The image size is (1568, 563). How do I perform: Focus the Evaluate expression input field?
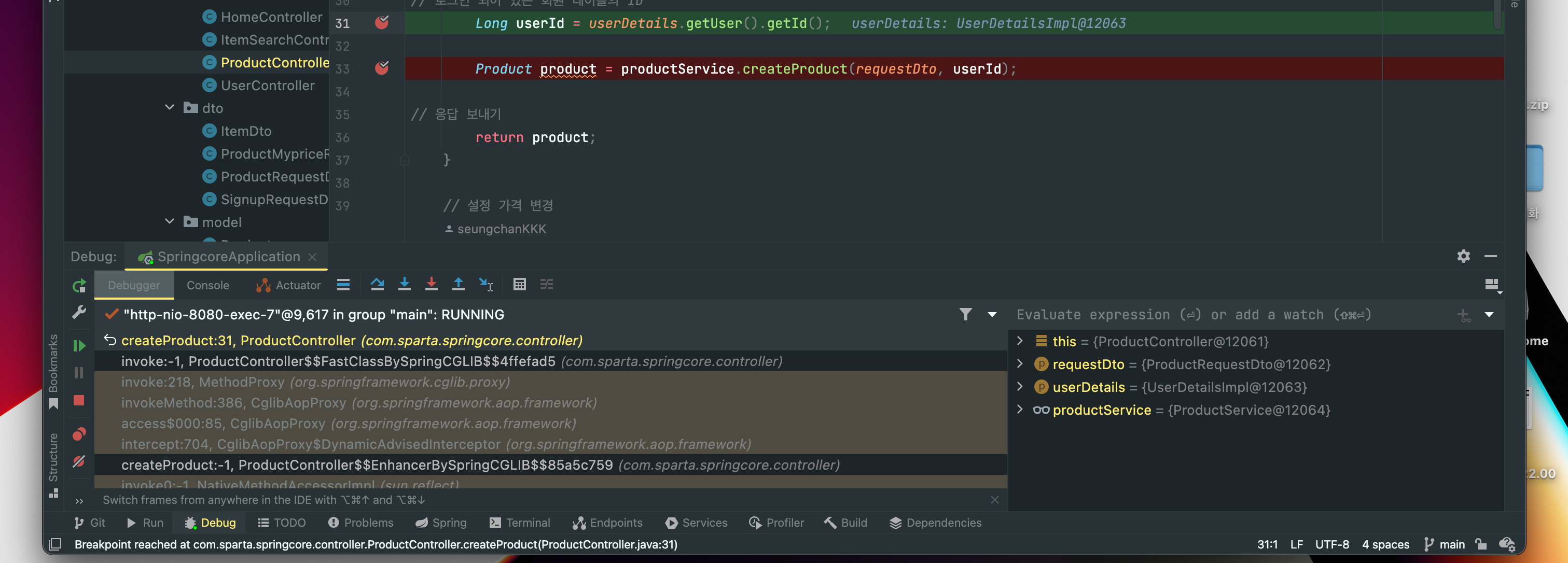coord(1230,315)
